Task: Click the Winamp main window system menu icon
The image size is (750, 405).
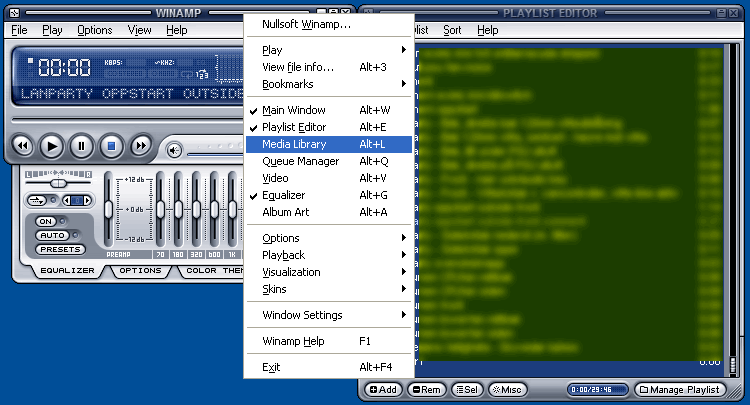Action: click(x=14, y=13)
